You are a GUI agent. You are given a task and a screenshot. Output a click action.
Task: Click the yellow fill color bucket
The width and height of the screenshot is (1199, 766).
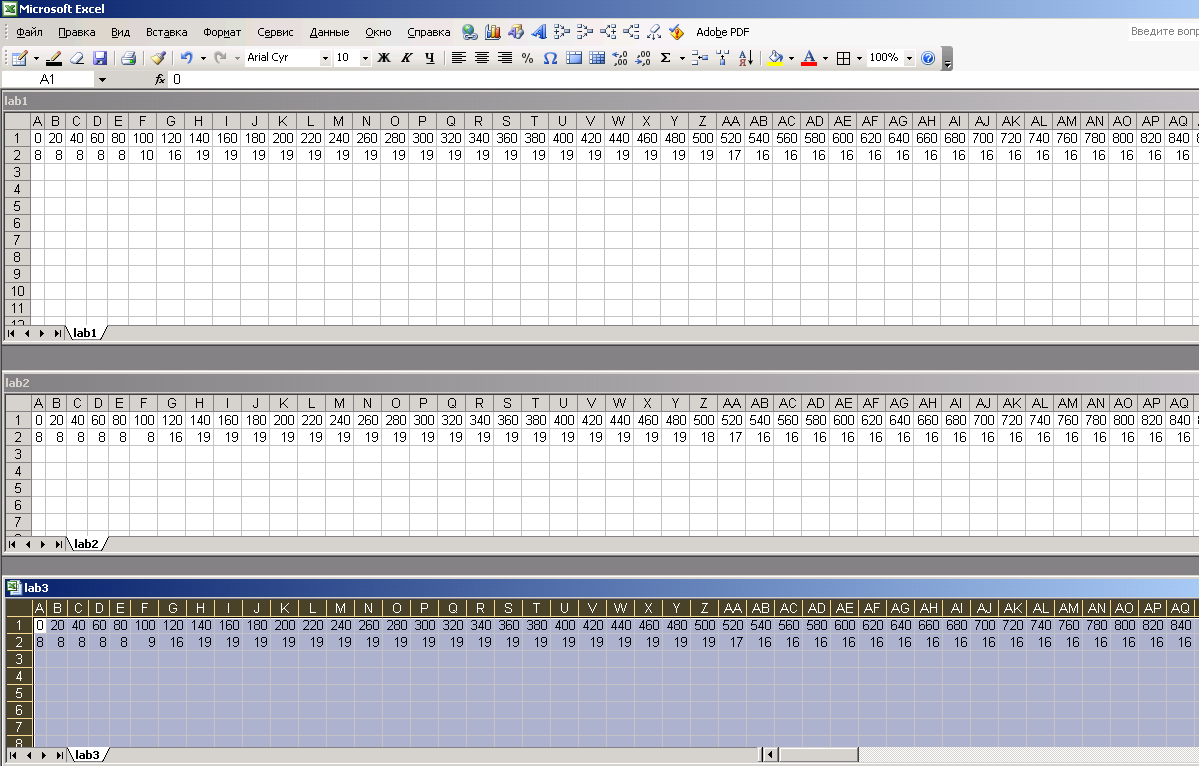775,58
